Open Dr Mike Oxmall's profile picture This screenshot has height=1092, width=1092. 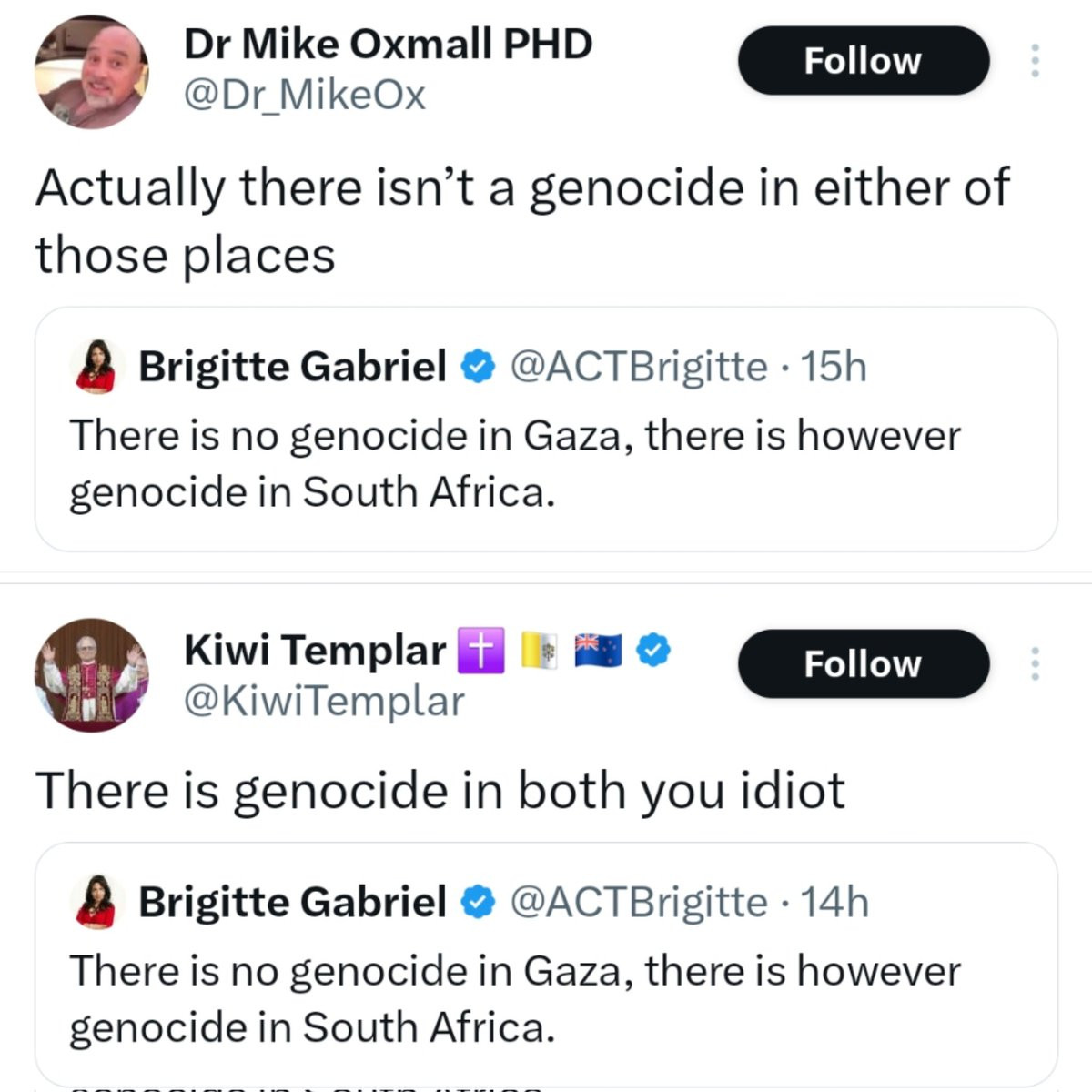(91, 72)
